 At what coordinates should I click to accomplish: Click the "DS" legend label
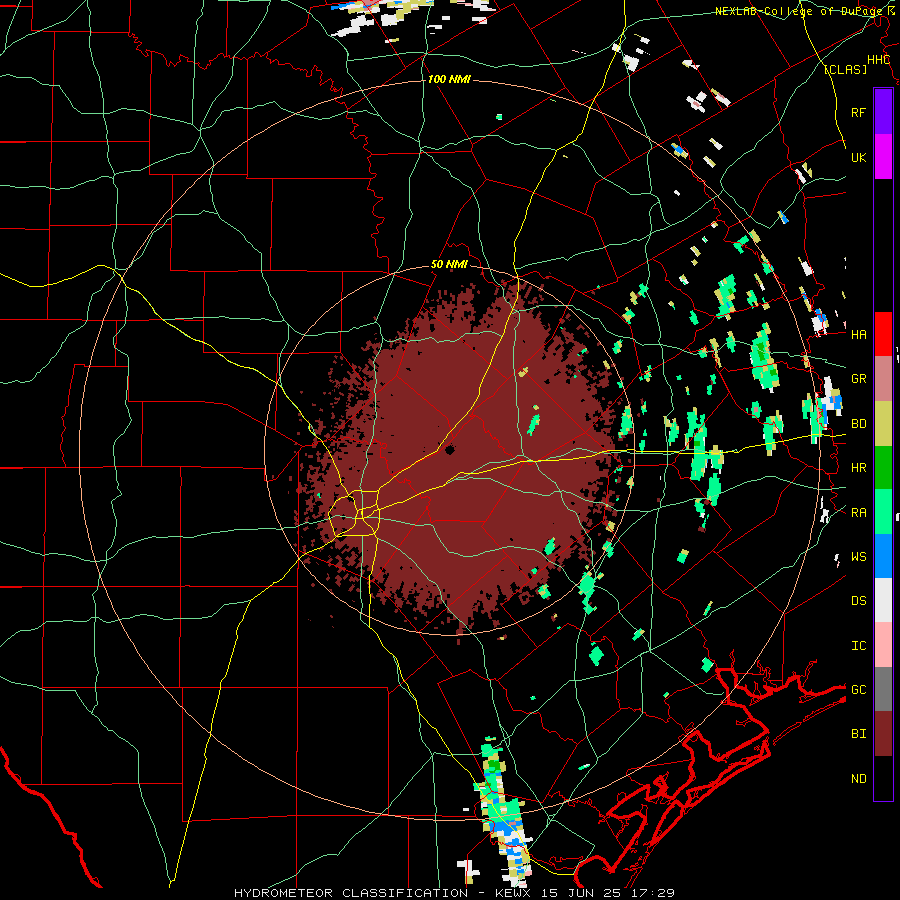(858, 600)
